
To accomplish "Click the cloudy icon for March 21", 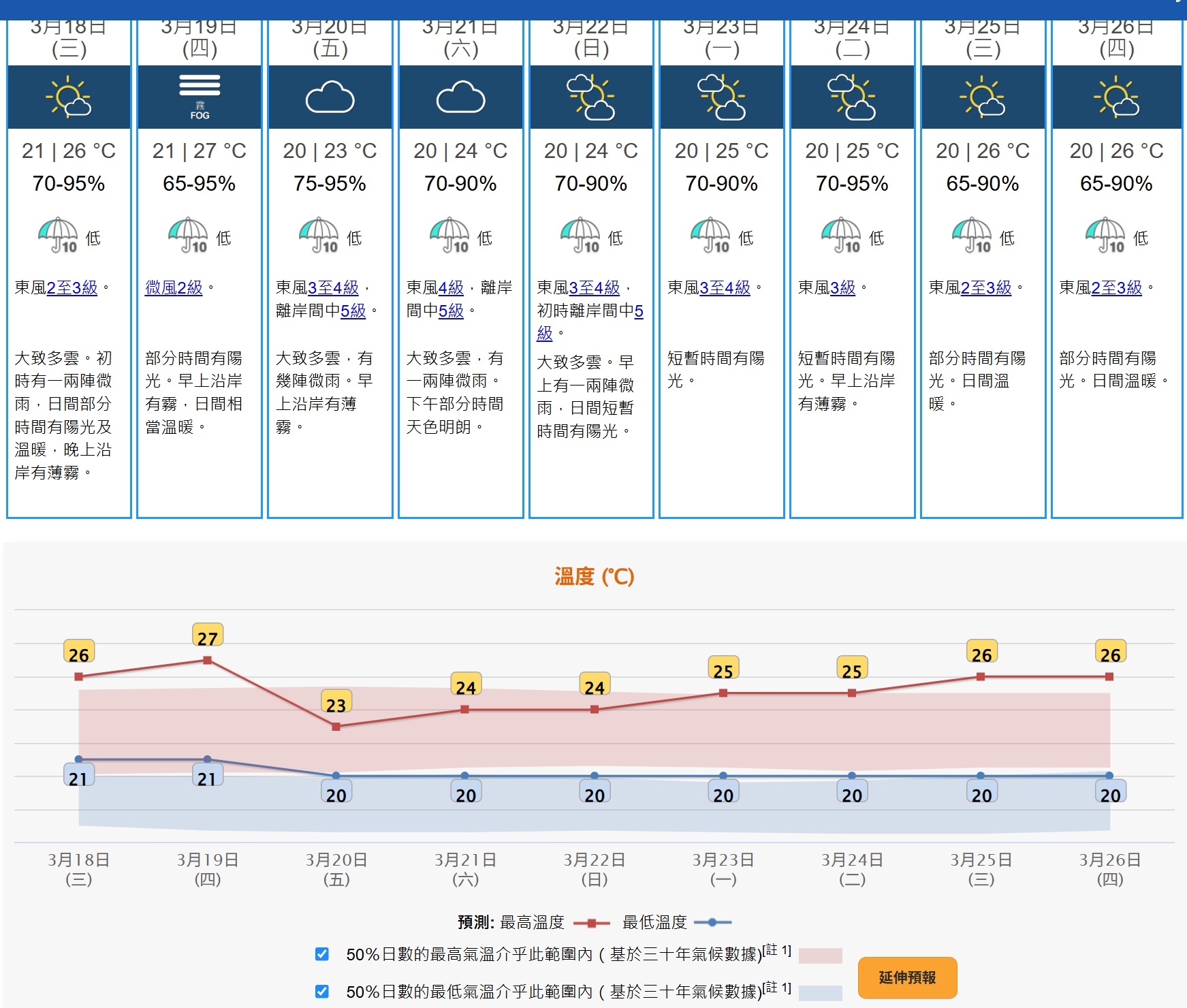I will (x=460, y=97).
